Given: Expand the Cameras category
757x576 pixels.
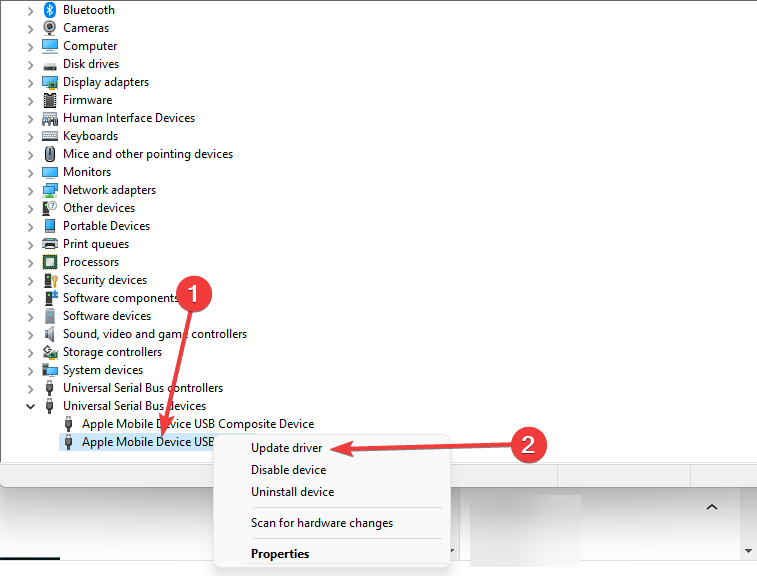Looking at the screenshot, I should coord(30,29).
